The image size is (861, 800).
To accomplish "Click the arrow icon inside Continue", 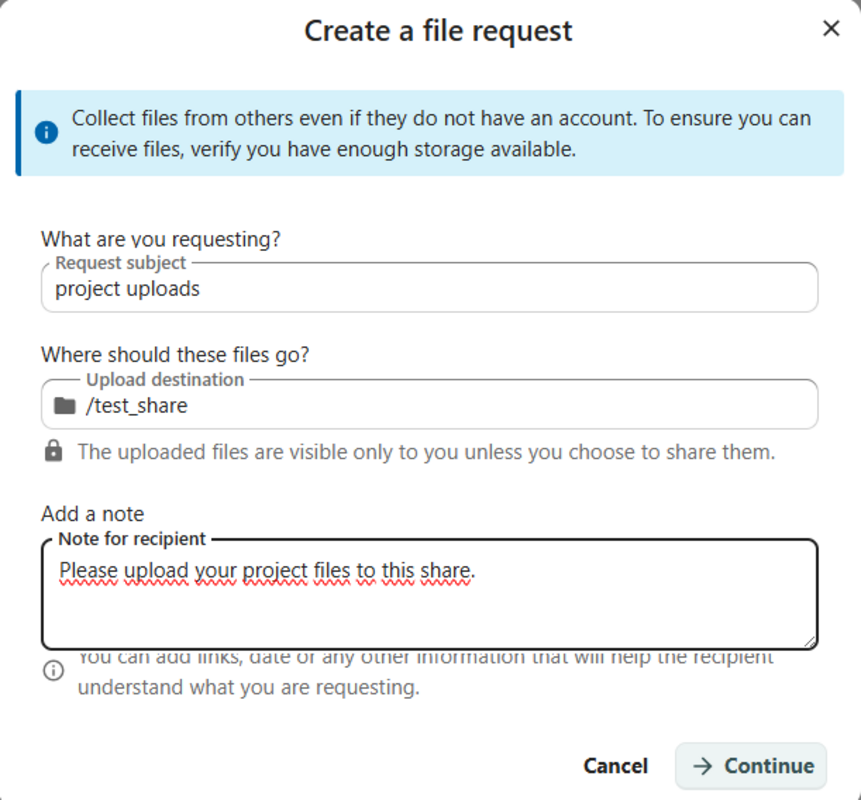I will point(703,766).
